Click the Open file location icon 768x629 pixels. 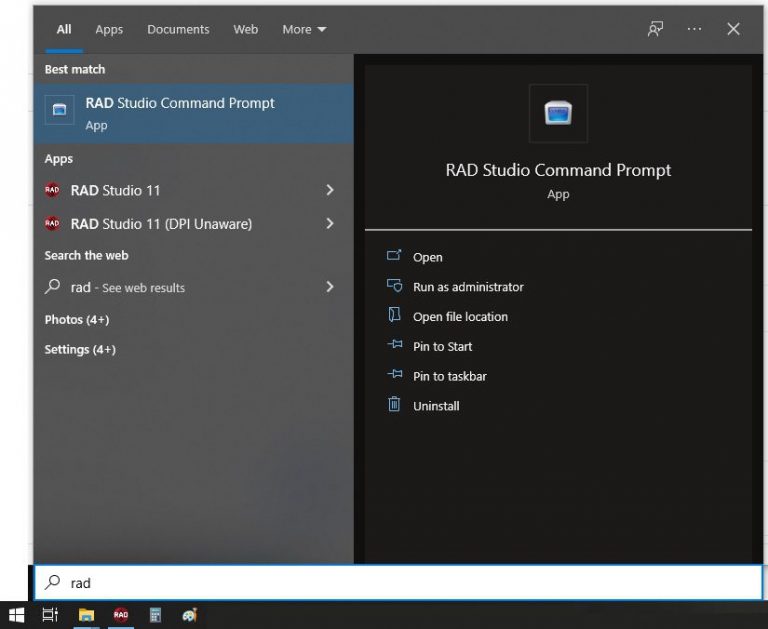coord(394,314)
